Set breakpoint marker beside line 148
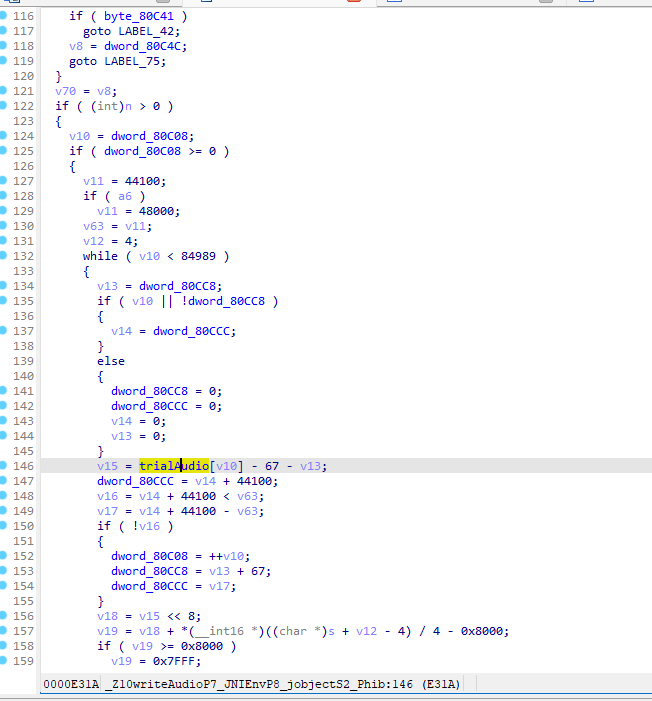Image resolution: width=652 pixels, height=701 pixels. pos(3,495)
